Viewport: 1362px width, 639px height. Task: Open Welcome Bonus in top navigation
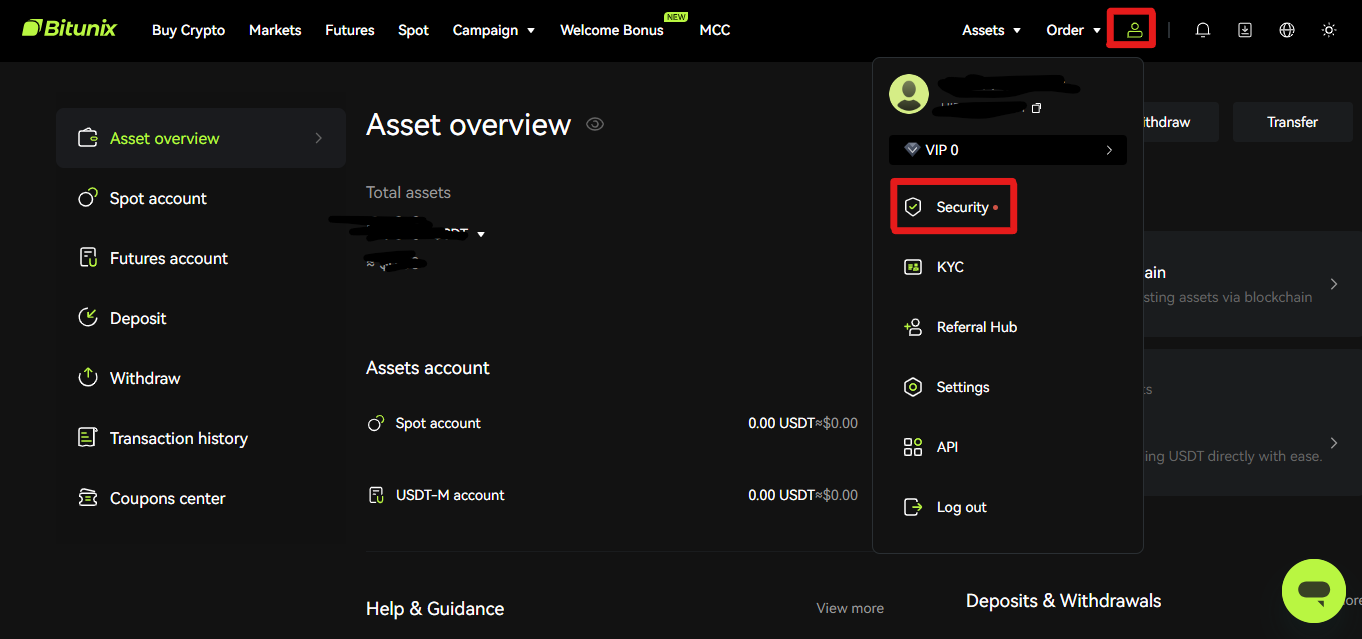(612, 30)
